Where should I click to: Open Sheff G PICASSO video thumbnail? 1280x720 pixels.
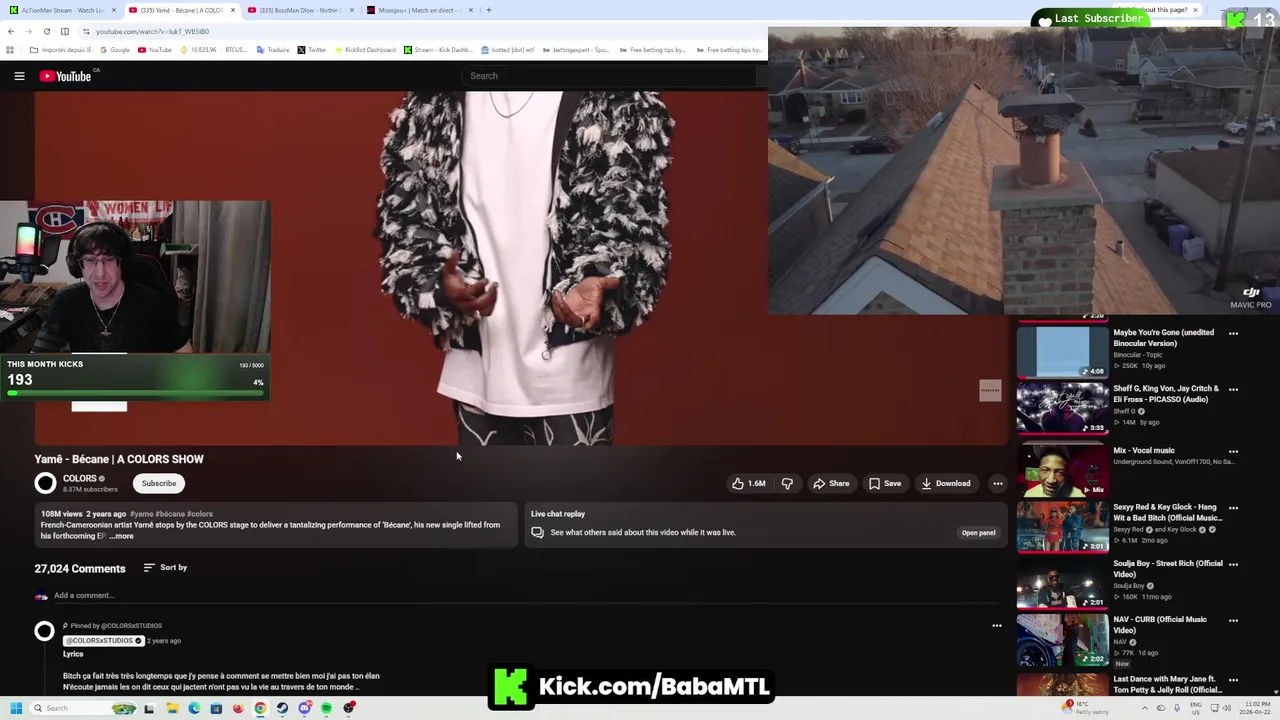pyautogui.click(x=1062, y=407)
